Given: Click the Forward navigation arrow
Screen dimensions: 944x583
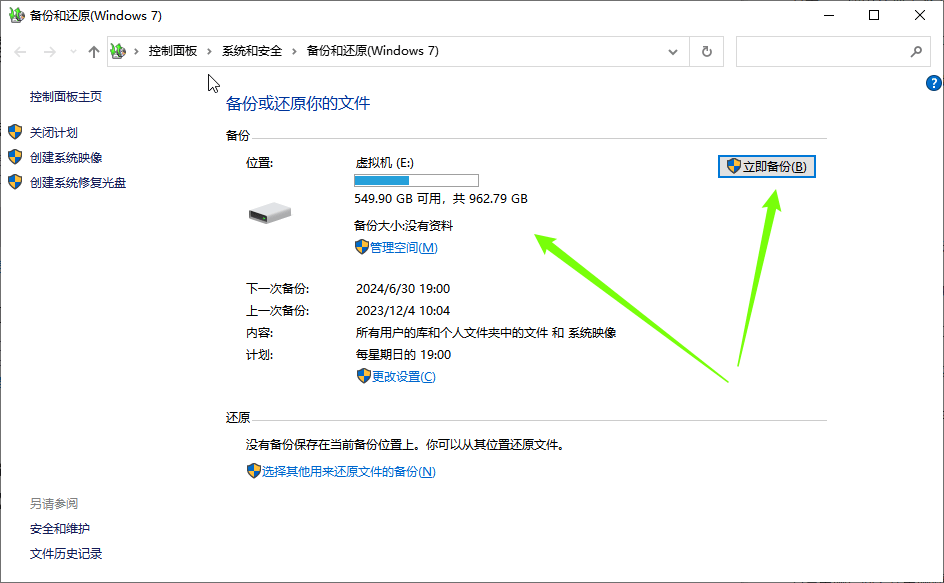Looking at the screenshot, I should [50, 52].
